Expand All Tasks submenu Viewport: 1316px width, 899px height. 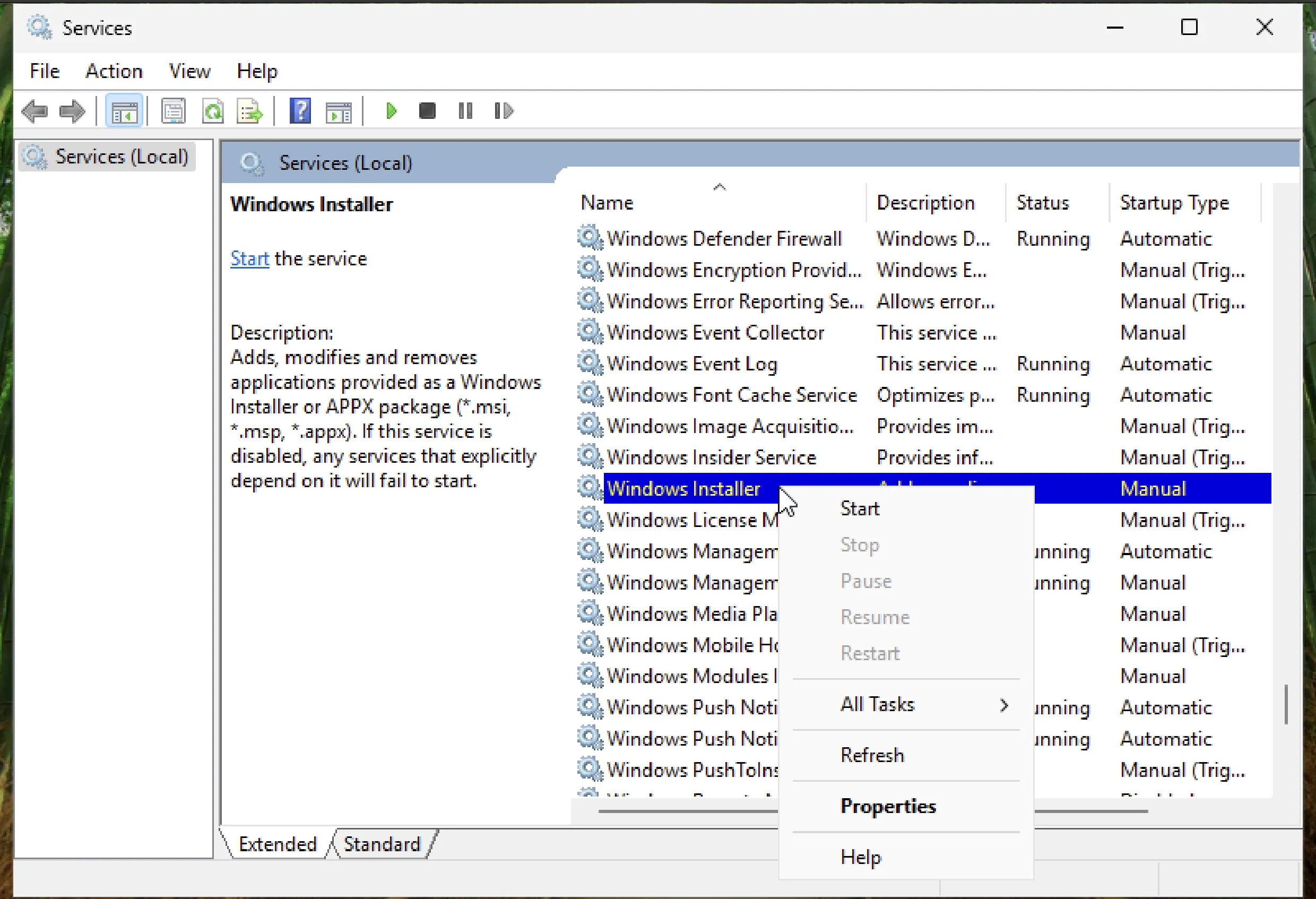(906, 704)
